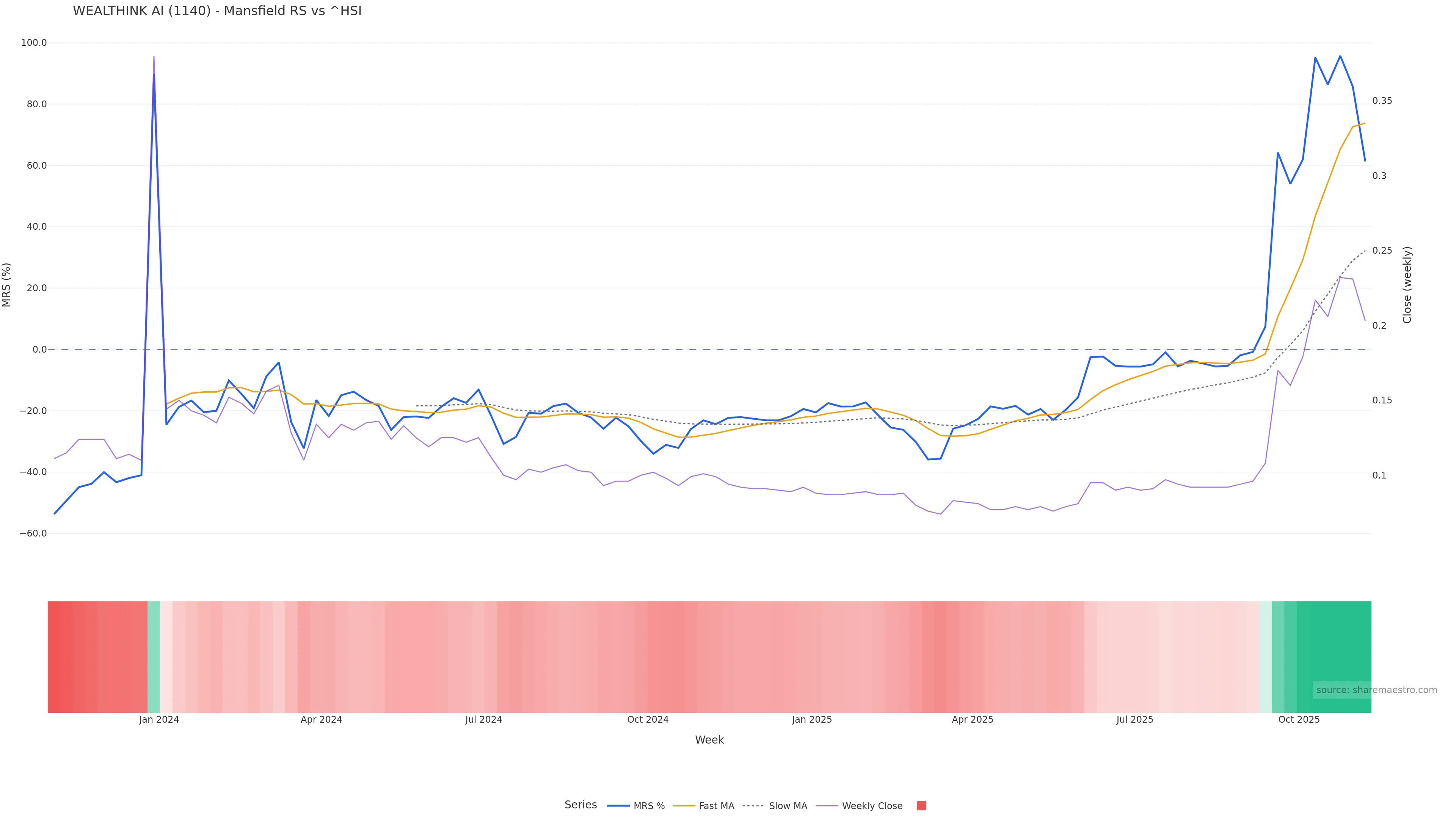Click the Series legend title
The image size is (1456, 819).
581,805
